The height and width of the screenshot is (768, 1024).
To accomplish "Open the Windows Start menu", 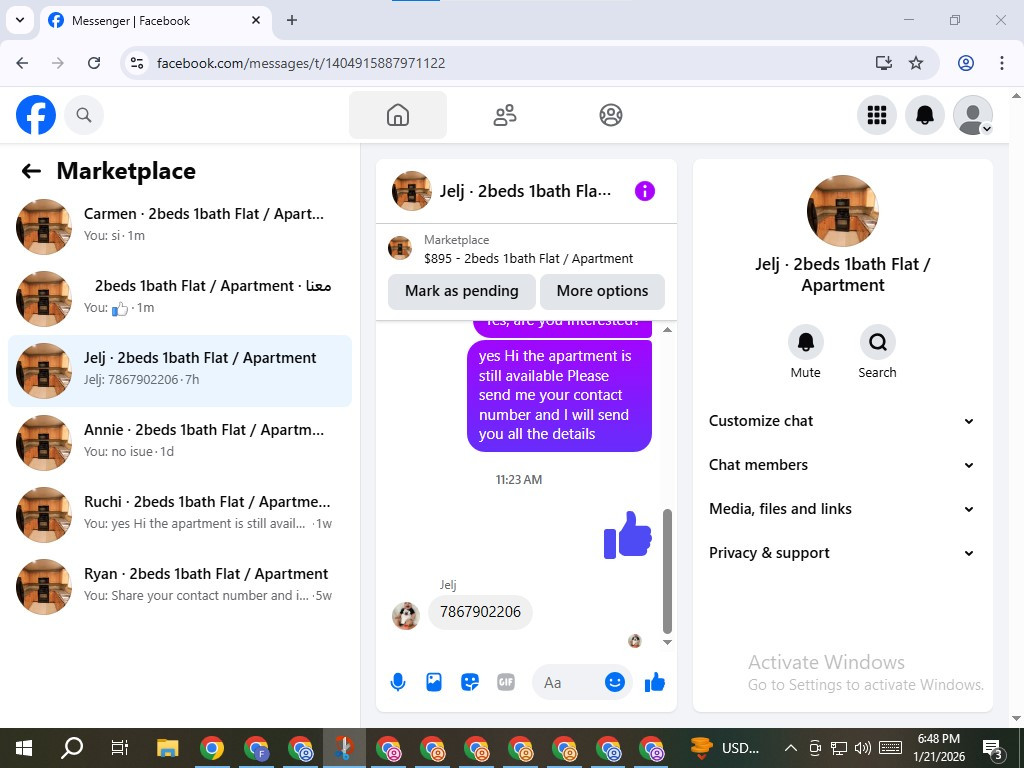I will pyautogui.click(x=24, y=748).
